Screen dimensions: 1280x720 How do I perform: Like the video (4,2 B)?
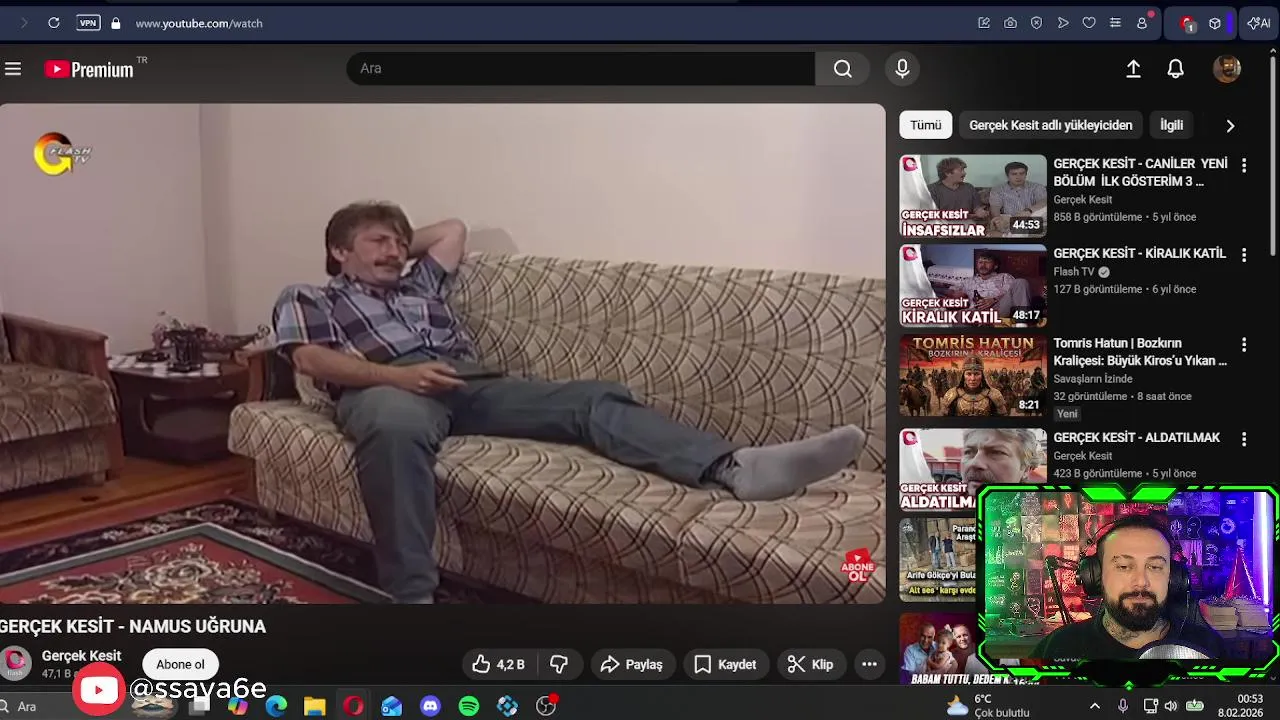click(x=499, y=664)
